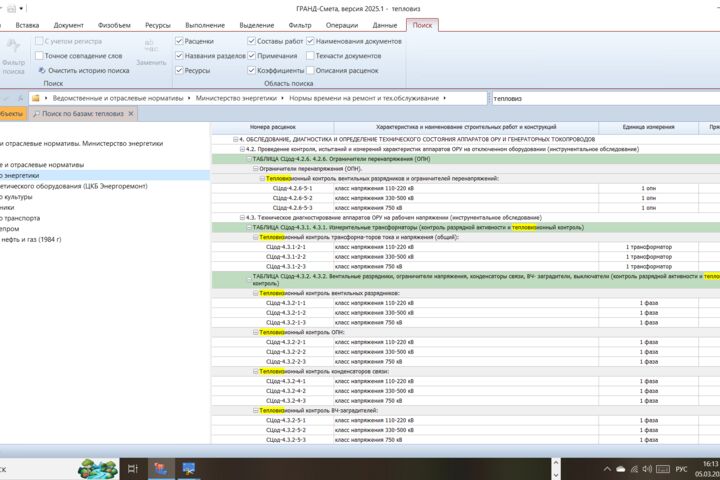This screenshot has width=720, height=480.
Task: Enable С учетом регистра checkbox
Action: point(39,41)
